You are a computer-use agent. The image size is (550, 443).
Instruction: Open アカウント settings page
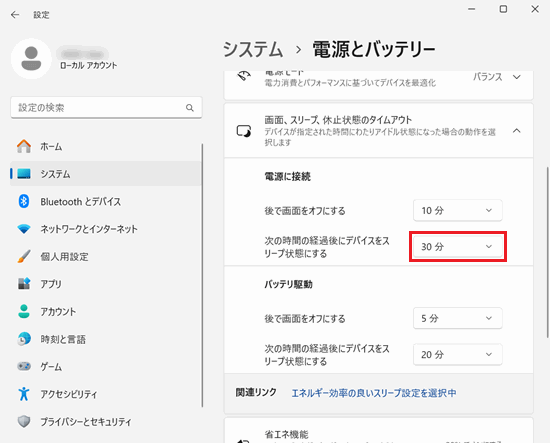(106, 311)
